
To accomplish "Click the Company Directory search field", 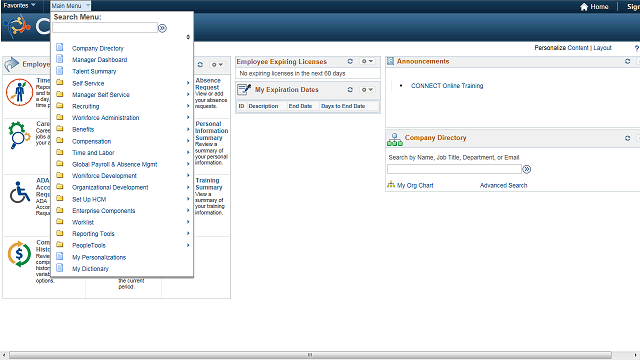I will click(x=454, y=169).
